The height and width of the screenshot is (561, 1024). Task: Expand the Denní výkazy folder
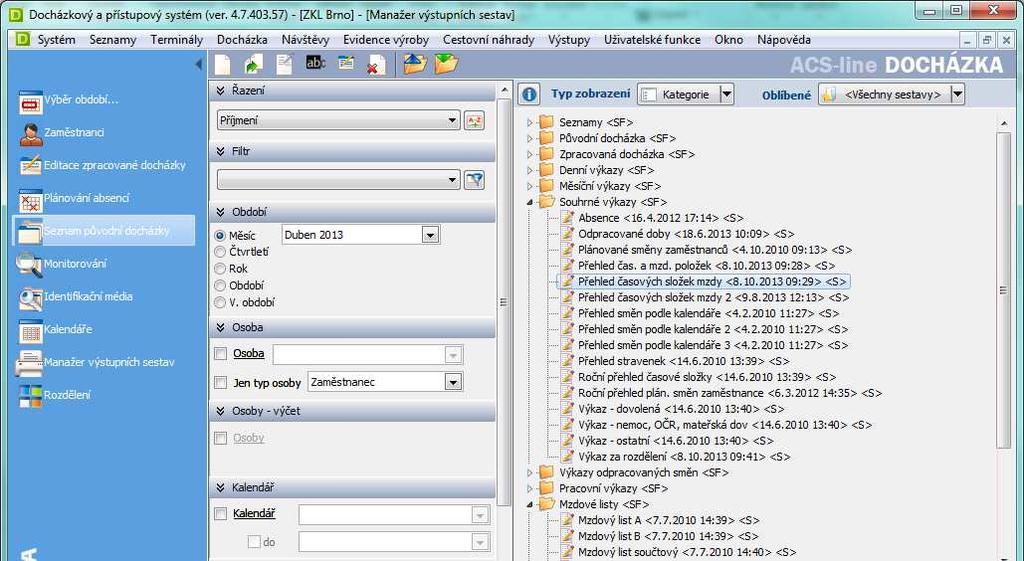pyautogui.click(x=530, y=170)
